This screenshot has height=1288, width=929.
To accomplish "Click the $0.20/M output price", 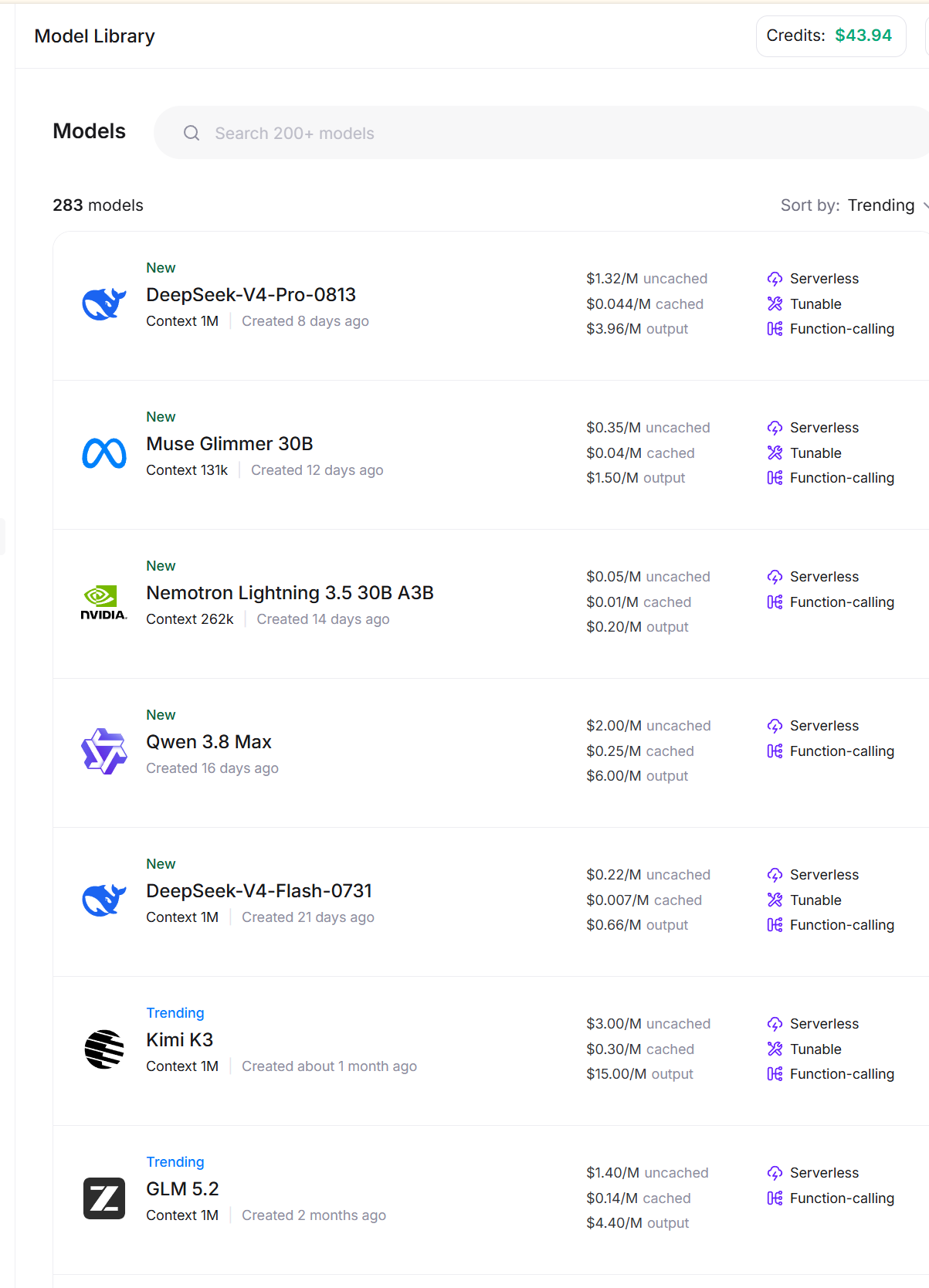I will [x=637, y=627].
